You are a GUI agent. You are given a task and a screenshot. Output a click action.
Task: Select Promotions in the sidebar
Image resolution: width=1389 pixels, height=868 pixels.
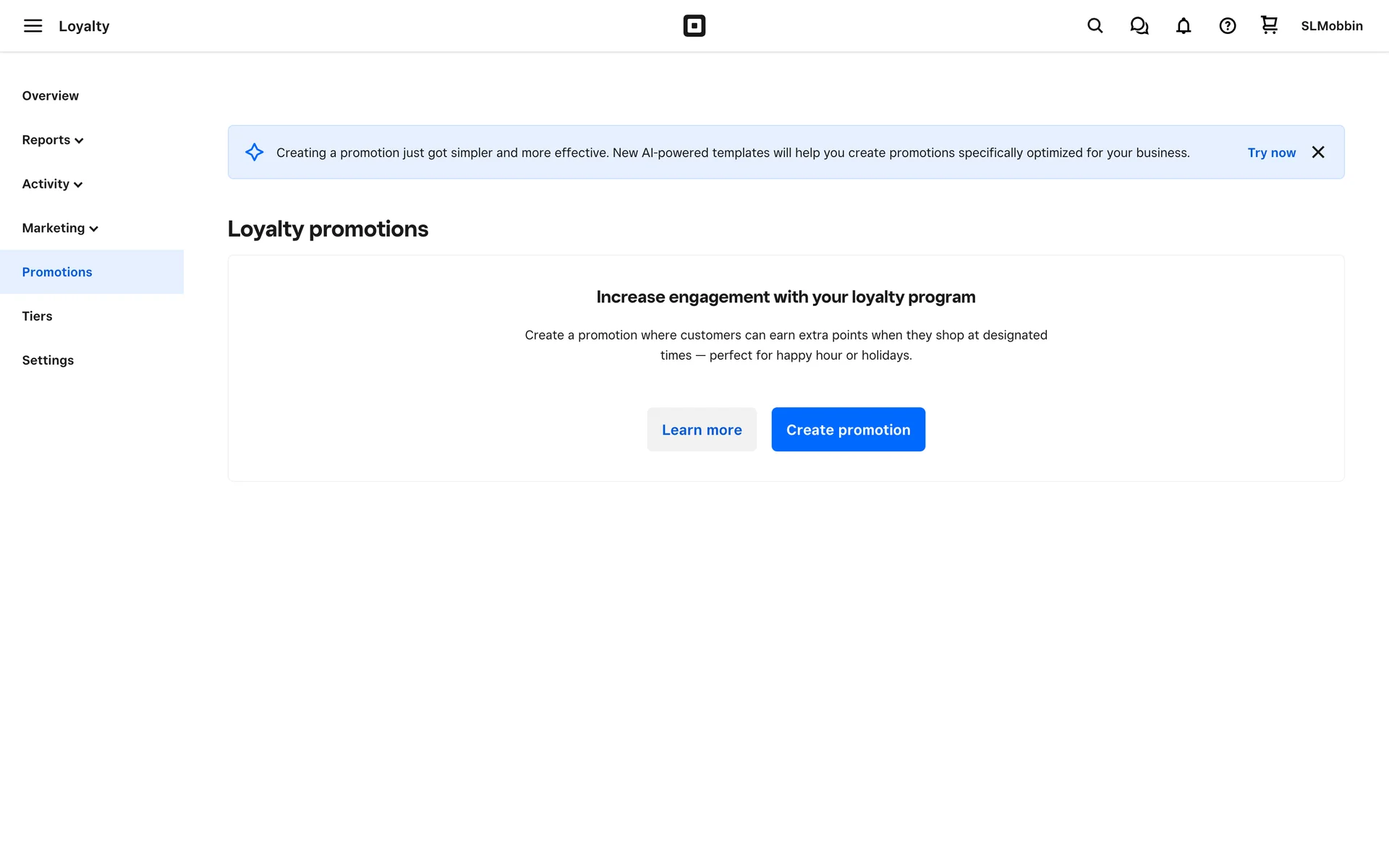tap(57, 272)
